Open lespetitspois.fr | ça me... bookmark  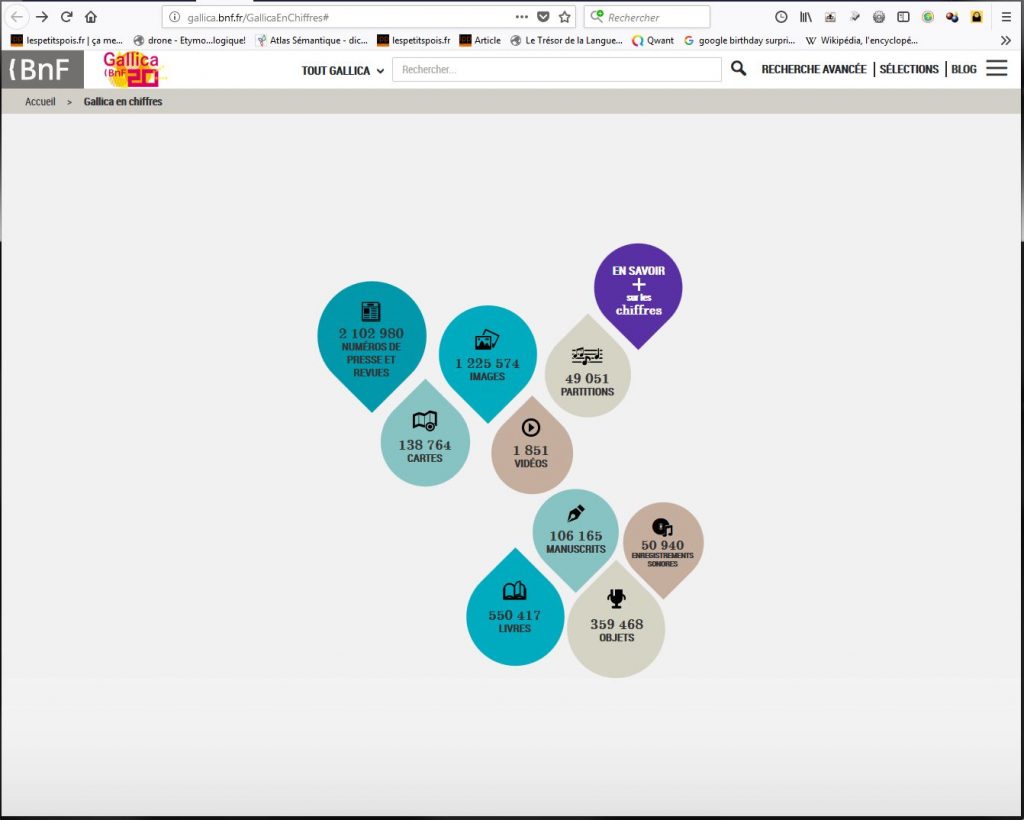point(67,40)
